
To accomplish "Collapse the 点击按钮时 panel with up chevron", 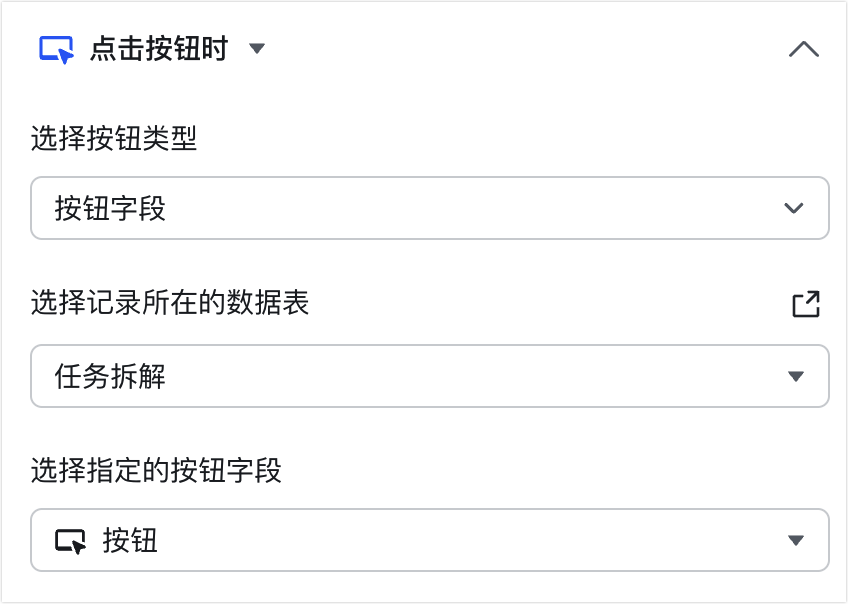I will 804,49.
